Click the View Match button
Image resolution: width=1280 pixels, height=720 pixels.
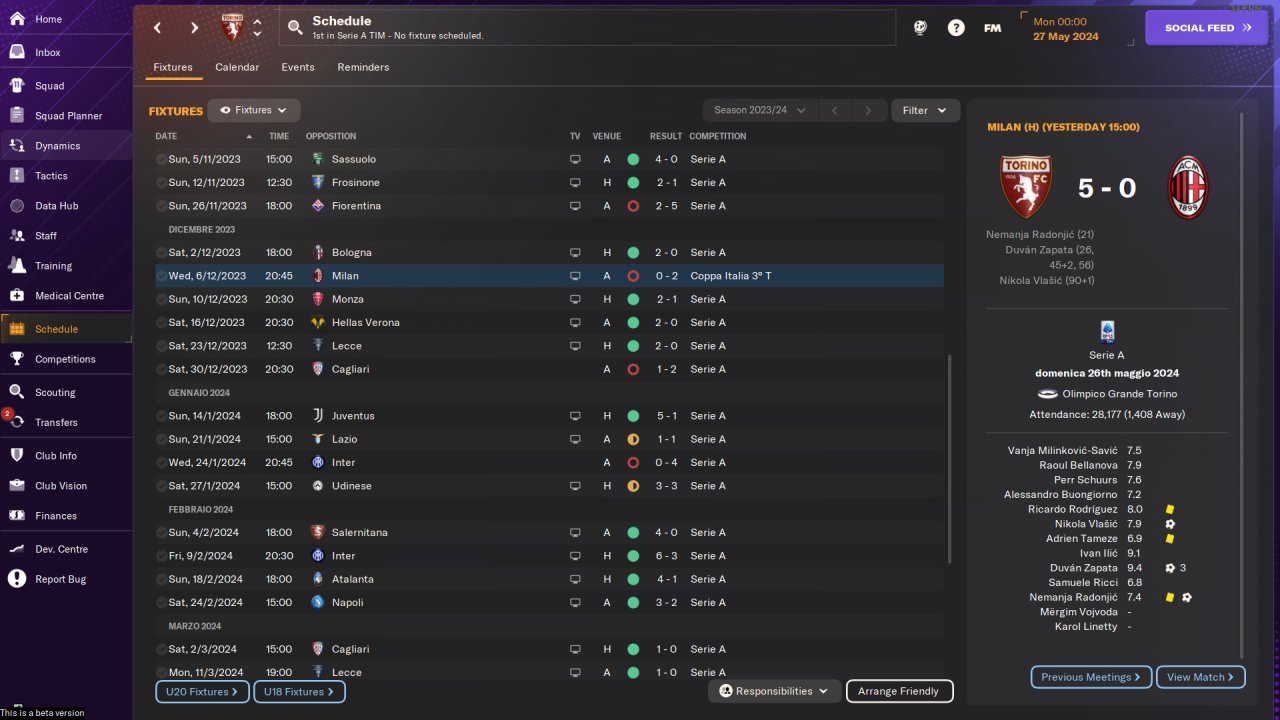pos(1201,677)
